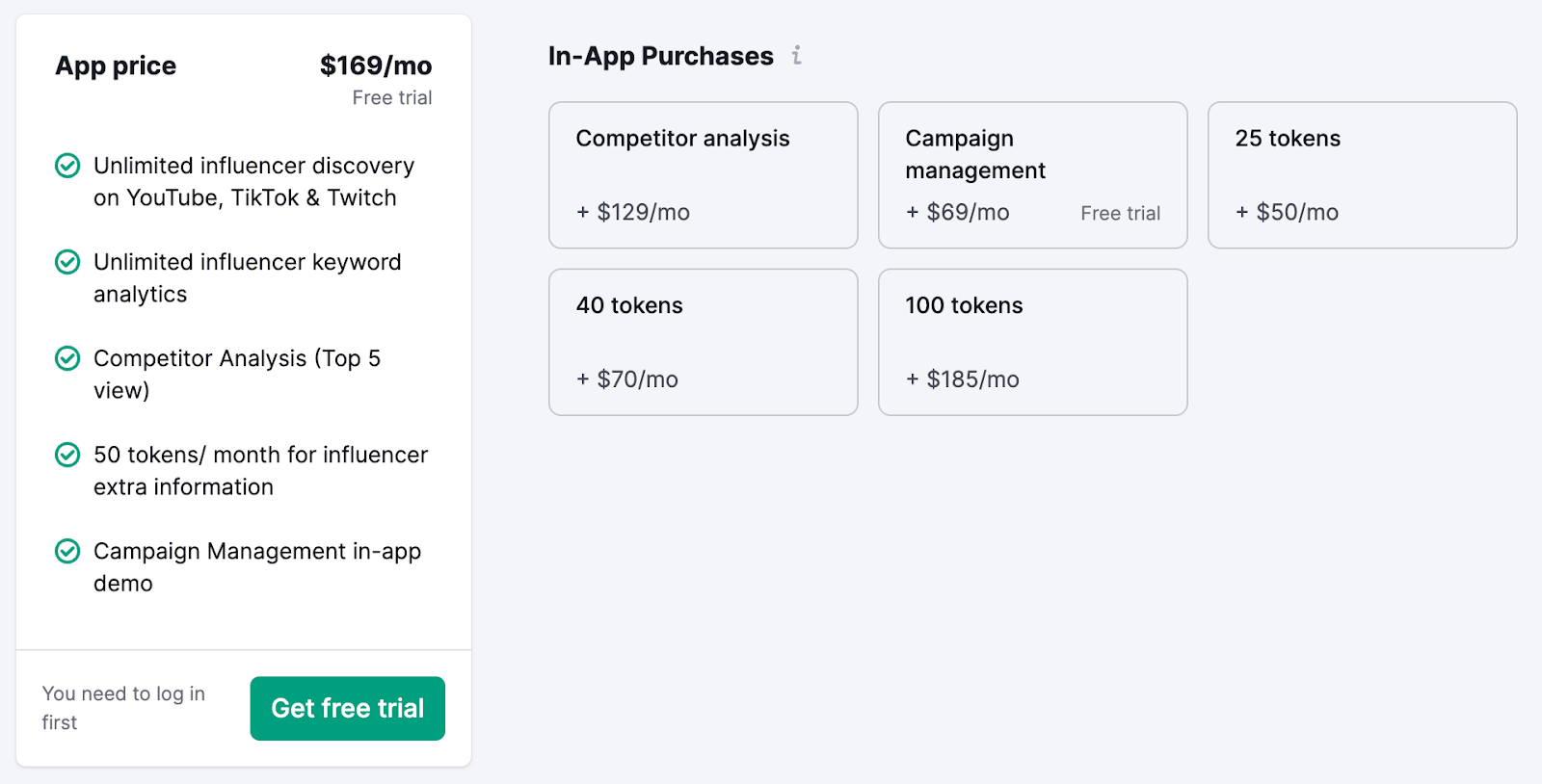Select the 40 tokens purchase option
1542x784 pixels.
[x=703, y=342]
